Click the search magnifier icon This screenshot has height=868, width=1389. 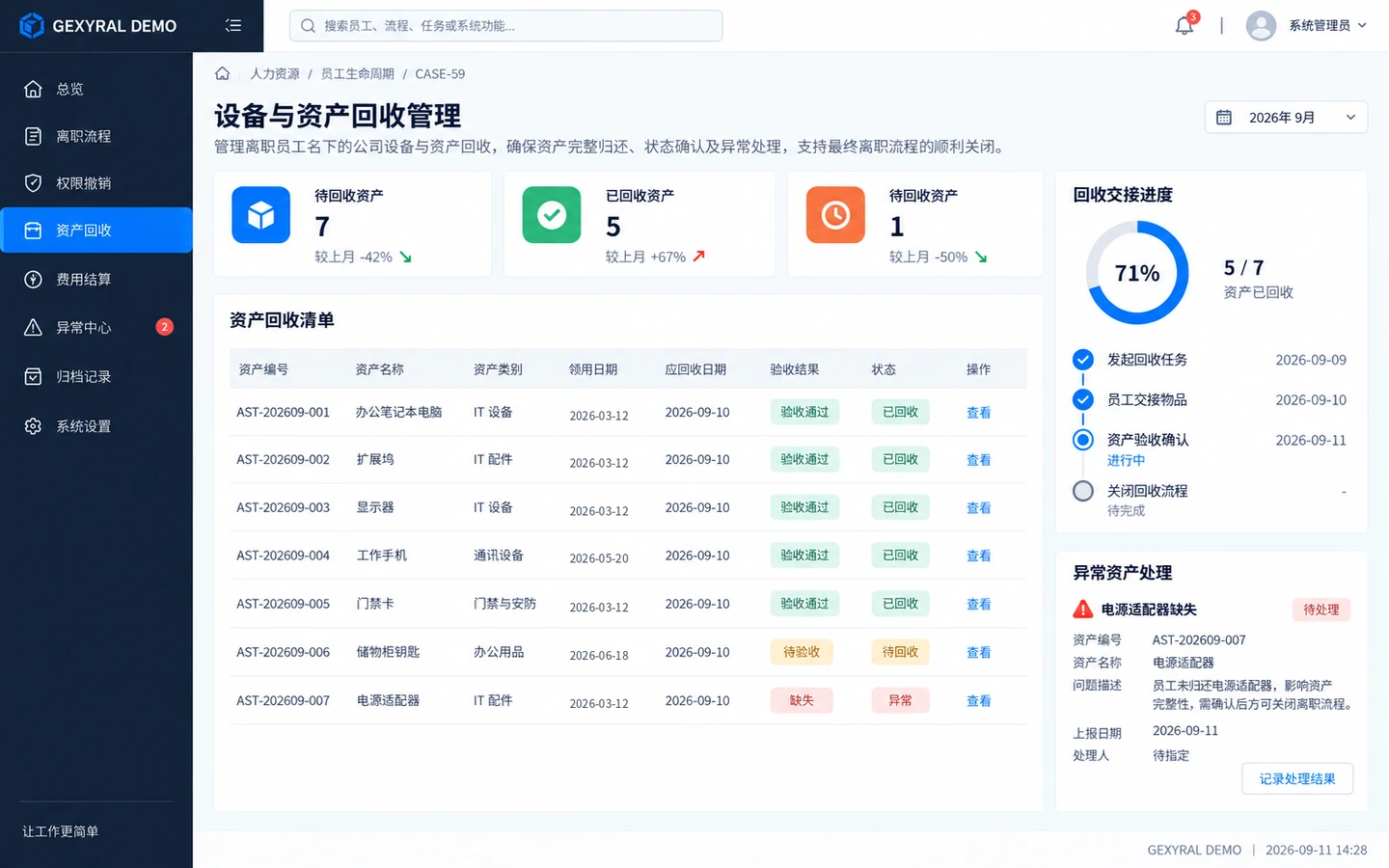point(308,26)
